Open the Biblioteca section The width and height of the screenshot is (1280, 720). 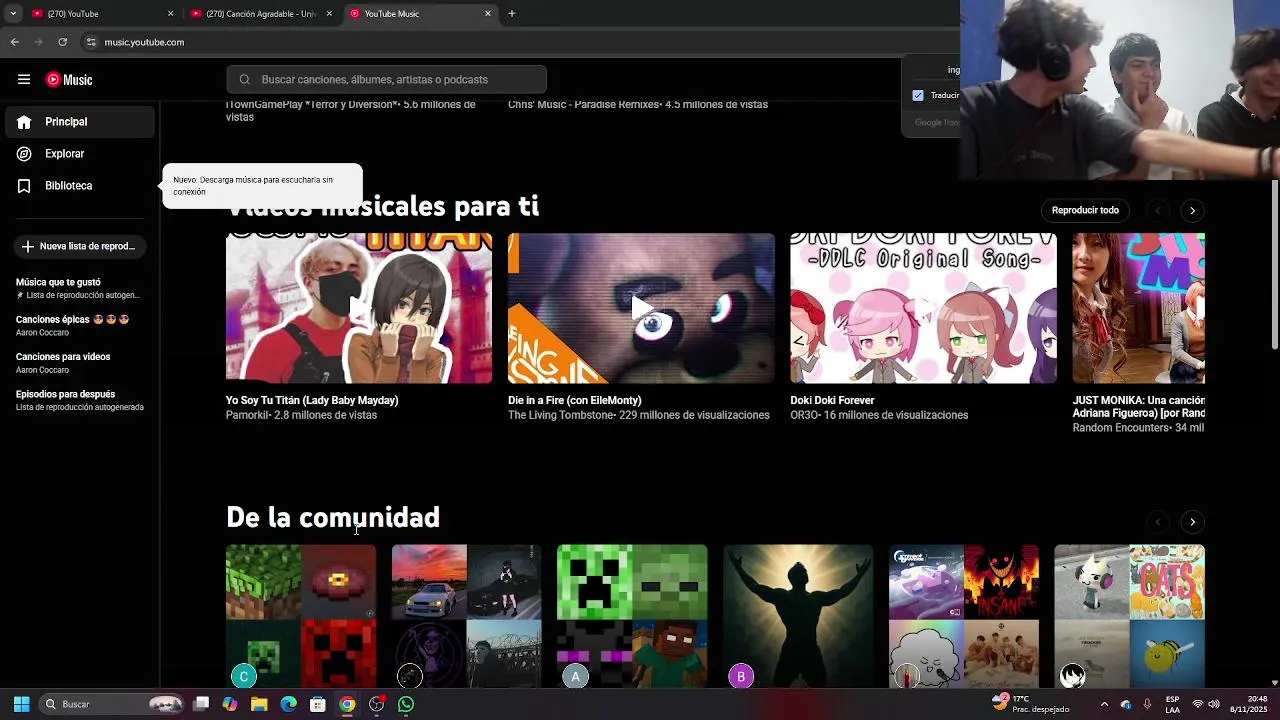tap(80, 186)
